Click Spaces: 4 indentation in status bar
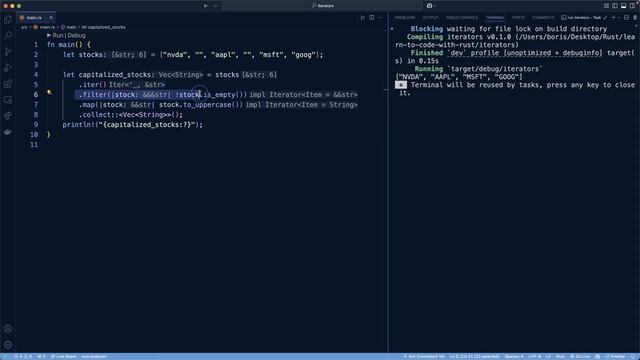Screen dimensions: 640x360 (x=514, y=356)
